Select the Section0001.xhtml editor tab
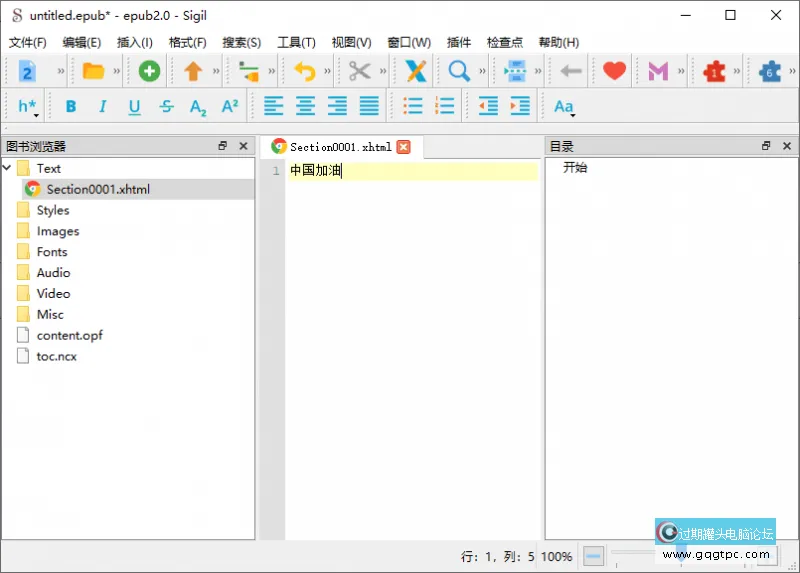Viewport: 800px width, 573px height. point(341,147)
